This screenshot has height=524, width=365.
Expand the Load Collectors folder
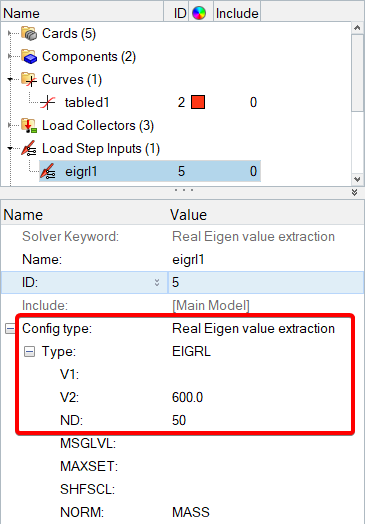click(10, 125)
